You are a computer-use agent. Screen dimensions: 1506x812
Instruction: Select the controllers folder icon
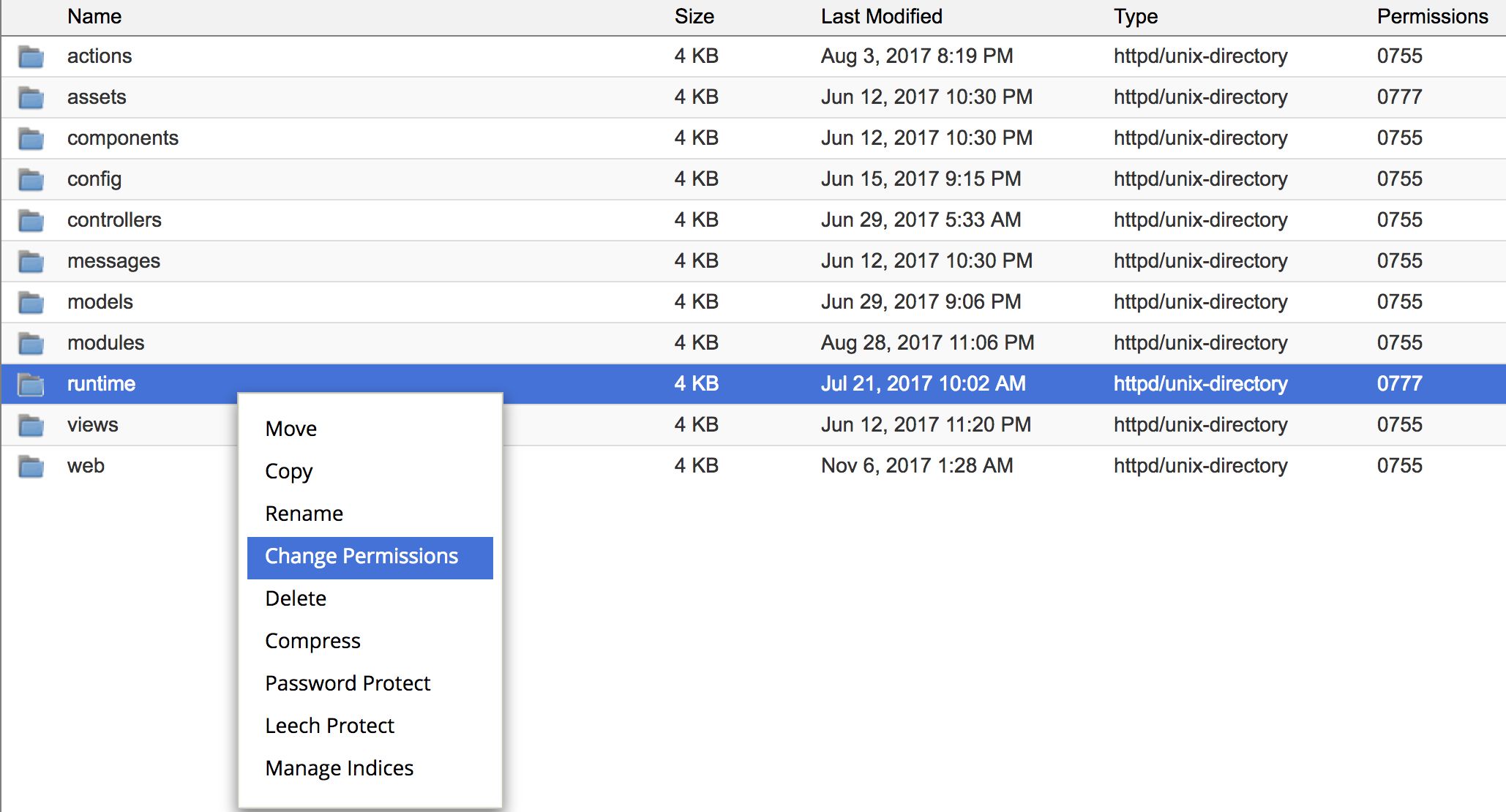tap(31, 220)
